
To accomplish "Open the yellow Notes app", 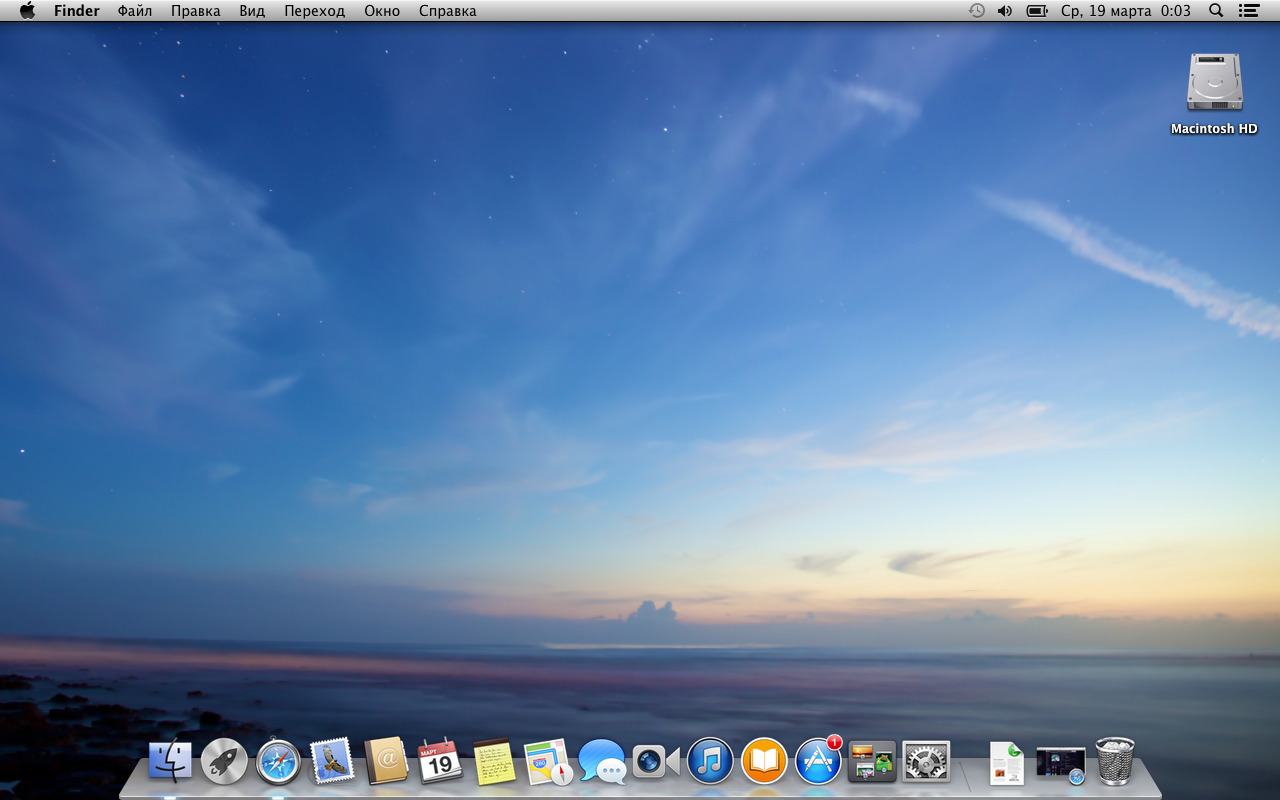I will (x=494, y=762).
